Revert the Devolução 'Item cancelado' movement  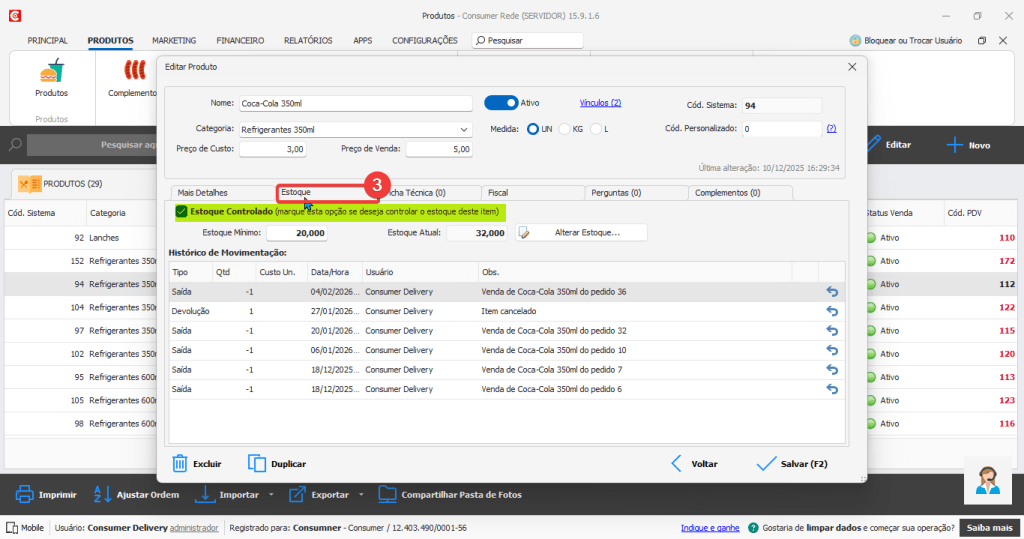(831, 311)
